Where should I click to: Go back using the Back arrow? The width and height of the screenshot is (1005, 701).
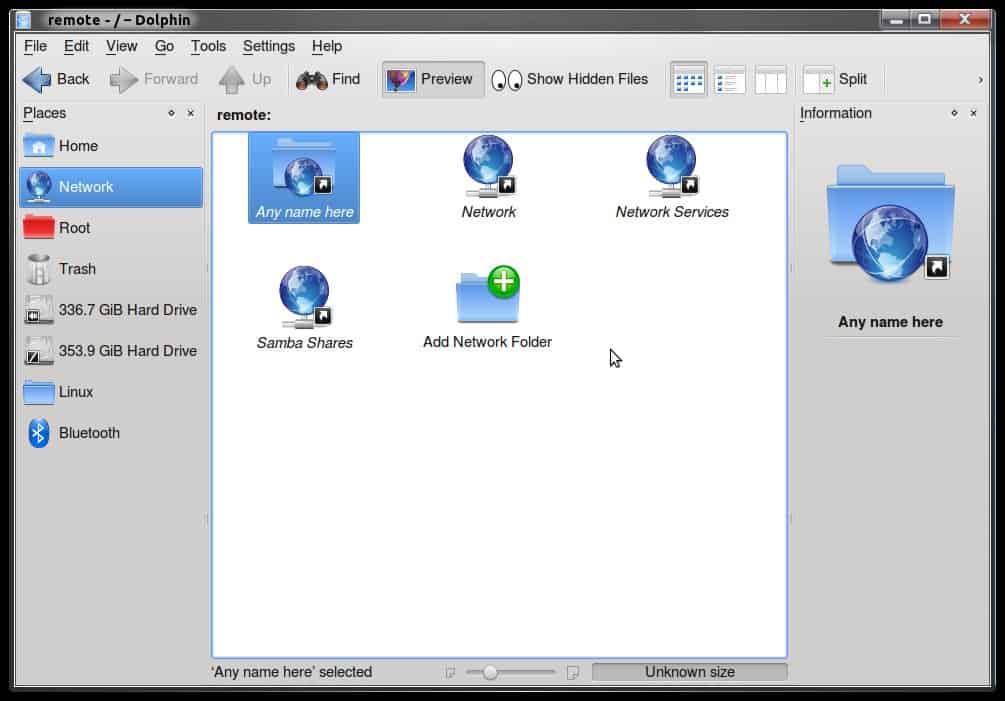click(56, 79)
